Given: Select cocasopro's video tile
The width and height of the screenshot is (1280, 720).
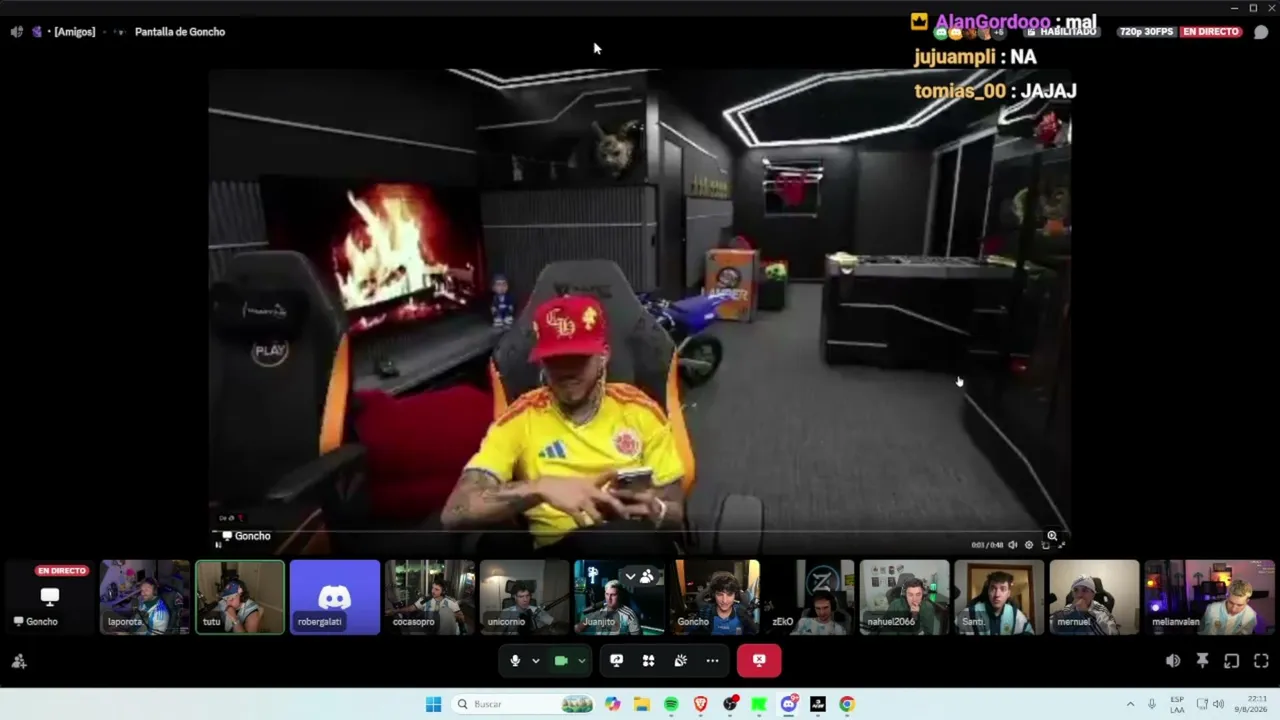Looking at the screenshot, I should coord(430,597).
